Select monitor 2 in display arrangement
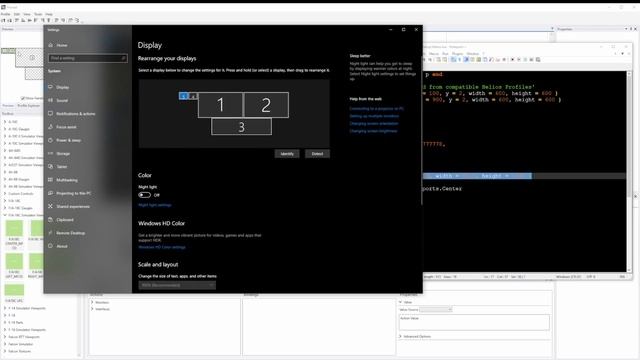Screen dimensions: 640x360 [x=266, y=105]
